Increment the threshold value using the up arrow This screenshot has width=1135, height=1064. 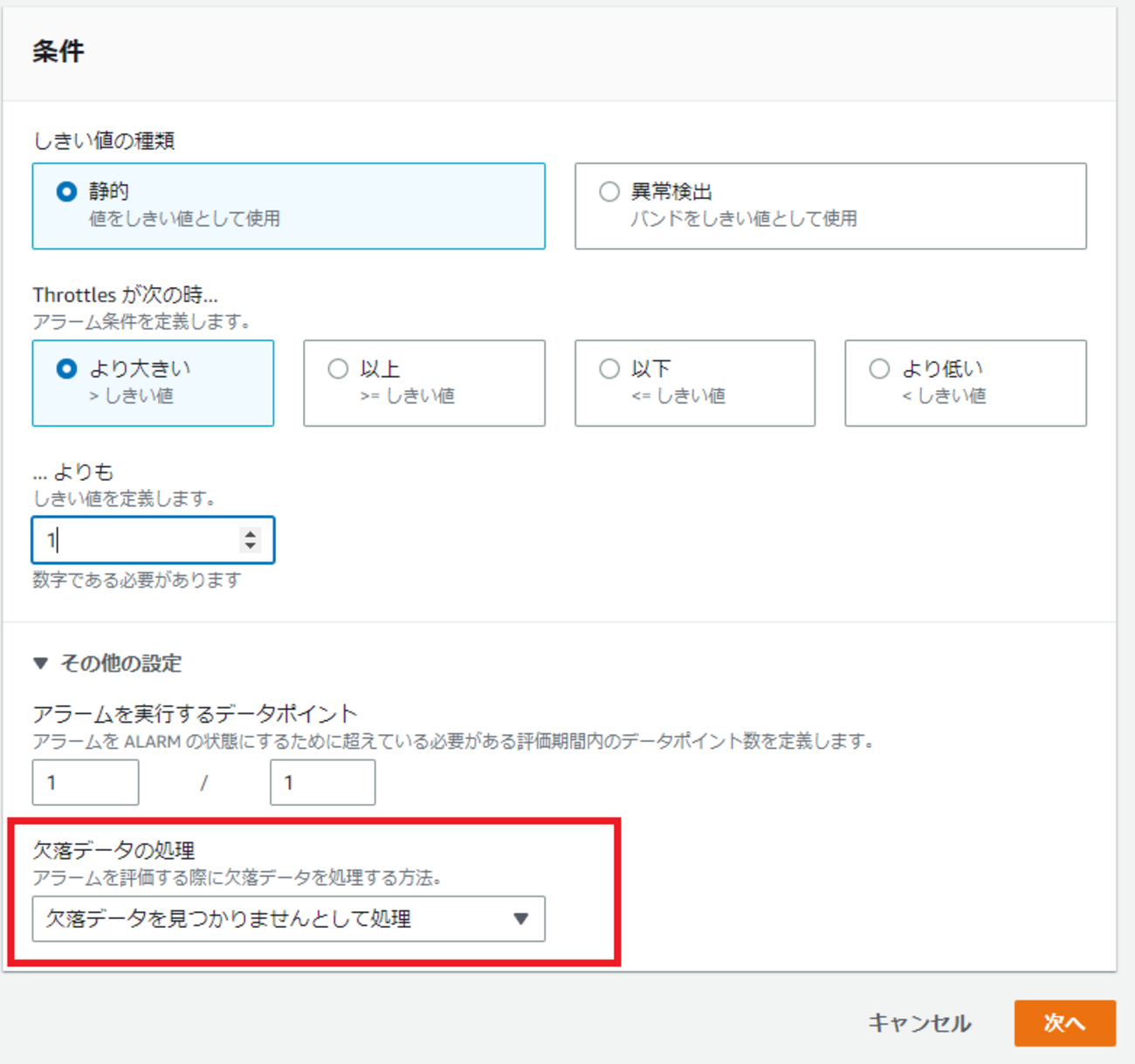click(x=251, y=533)
